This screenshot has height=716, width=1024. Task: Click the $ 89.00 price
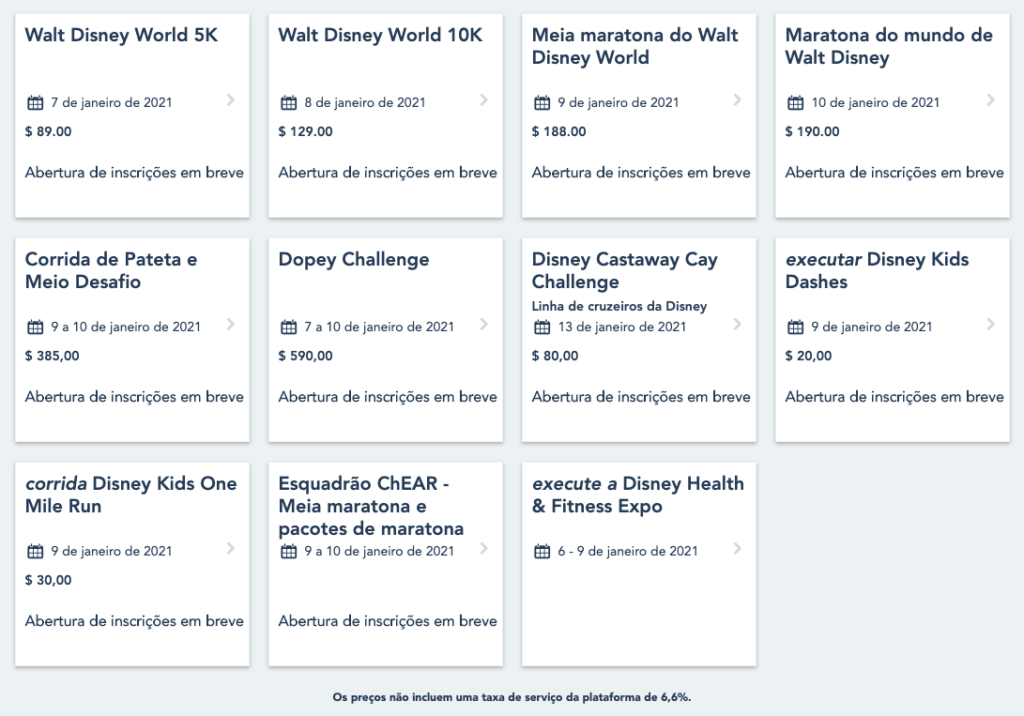[48, 131]
